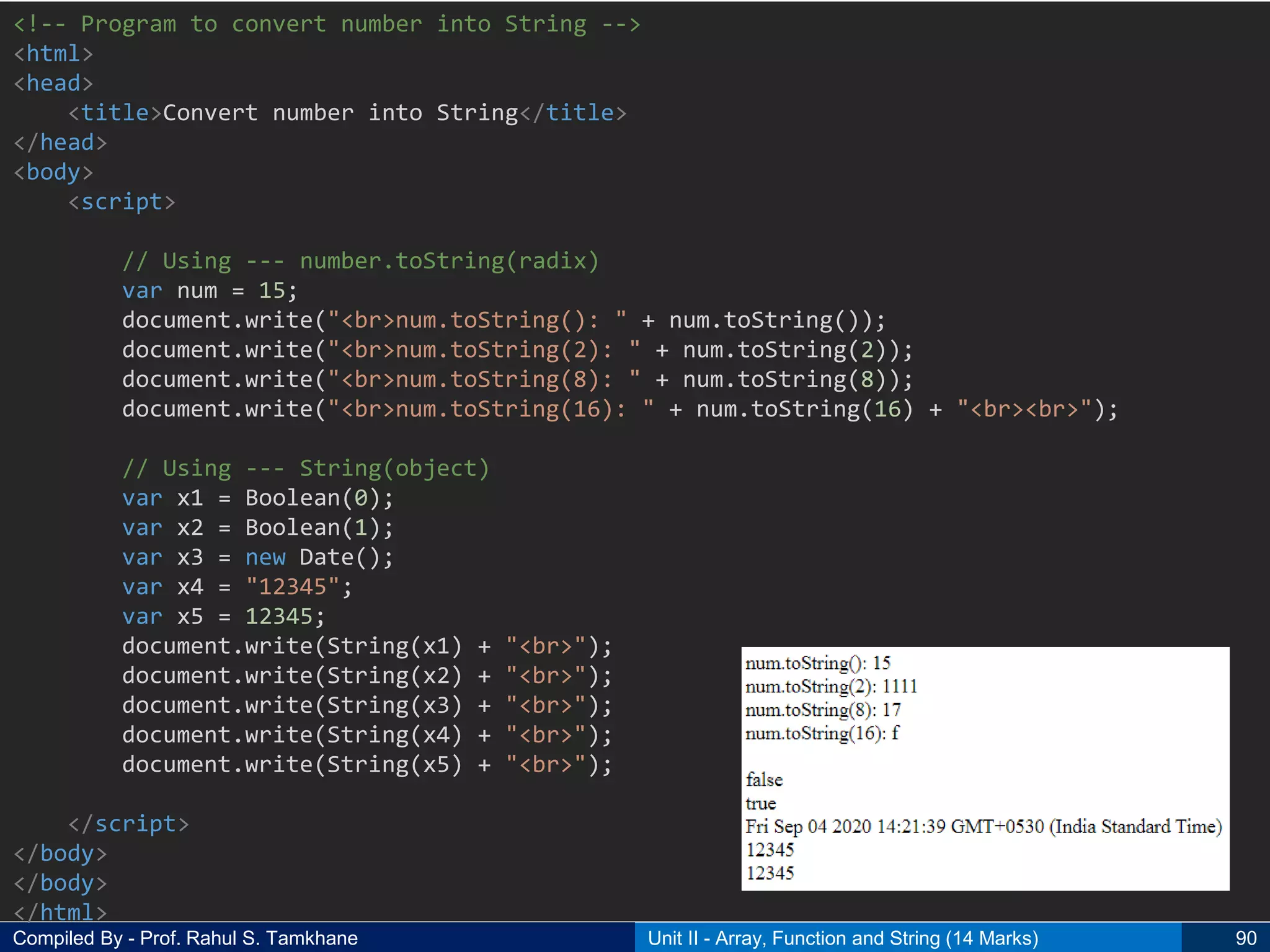Image resolution: width=1270 pixels, height=952 pixels.
Task: Click the opening html tag
Action: click(53, 54)
